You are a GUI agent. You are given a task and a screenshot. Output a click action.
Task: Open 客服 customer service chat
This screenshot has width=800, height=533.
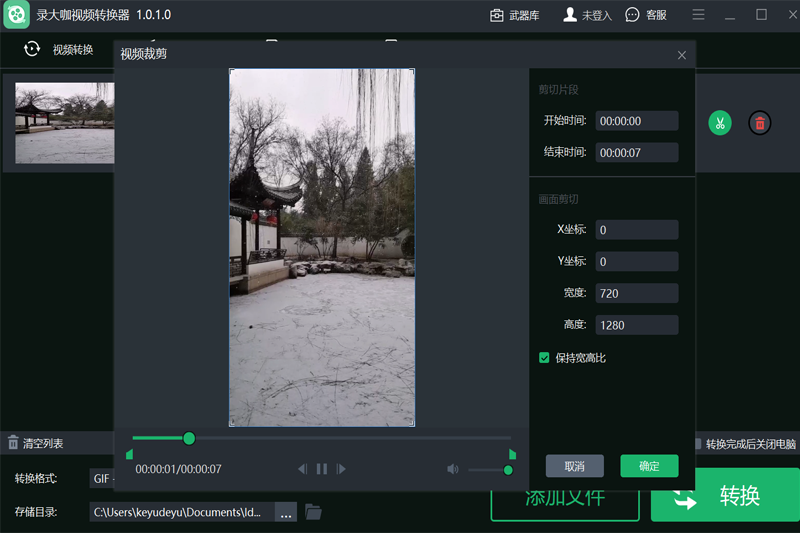click(646, 15)
